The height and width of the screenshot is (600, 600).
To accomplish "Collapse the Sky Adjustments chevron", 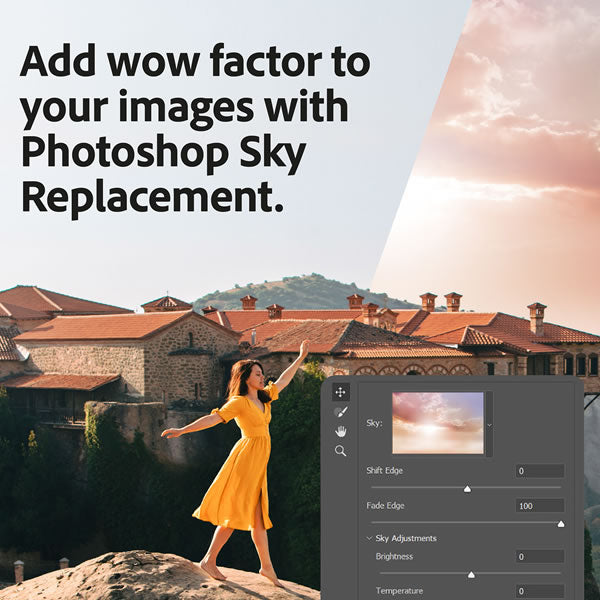I will pyautogui.click(x=369, y=538).
